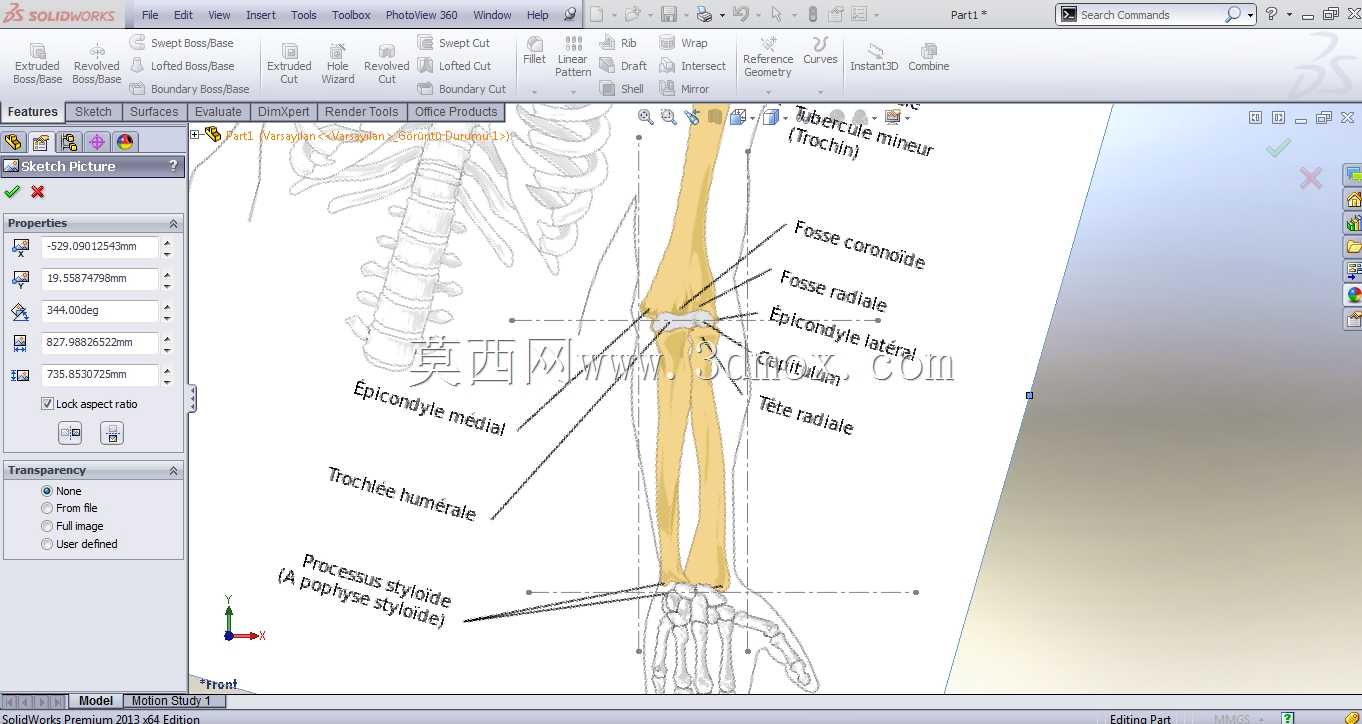Select the User defined transparency option
Screen dimensions: 1362x724
(47, 544)
